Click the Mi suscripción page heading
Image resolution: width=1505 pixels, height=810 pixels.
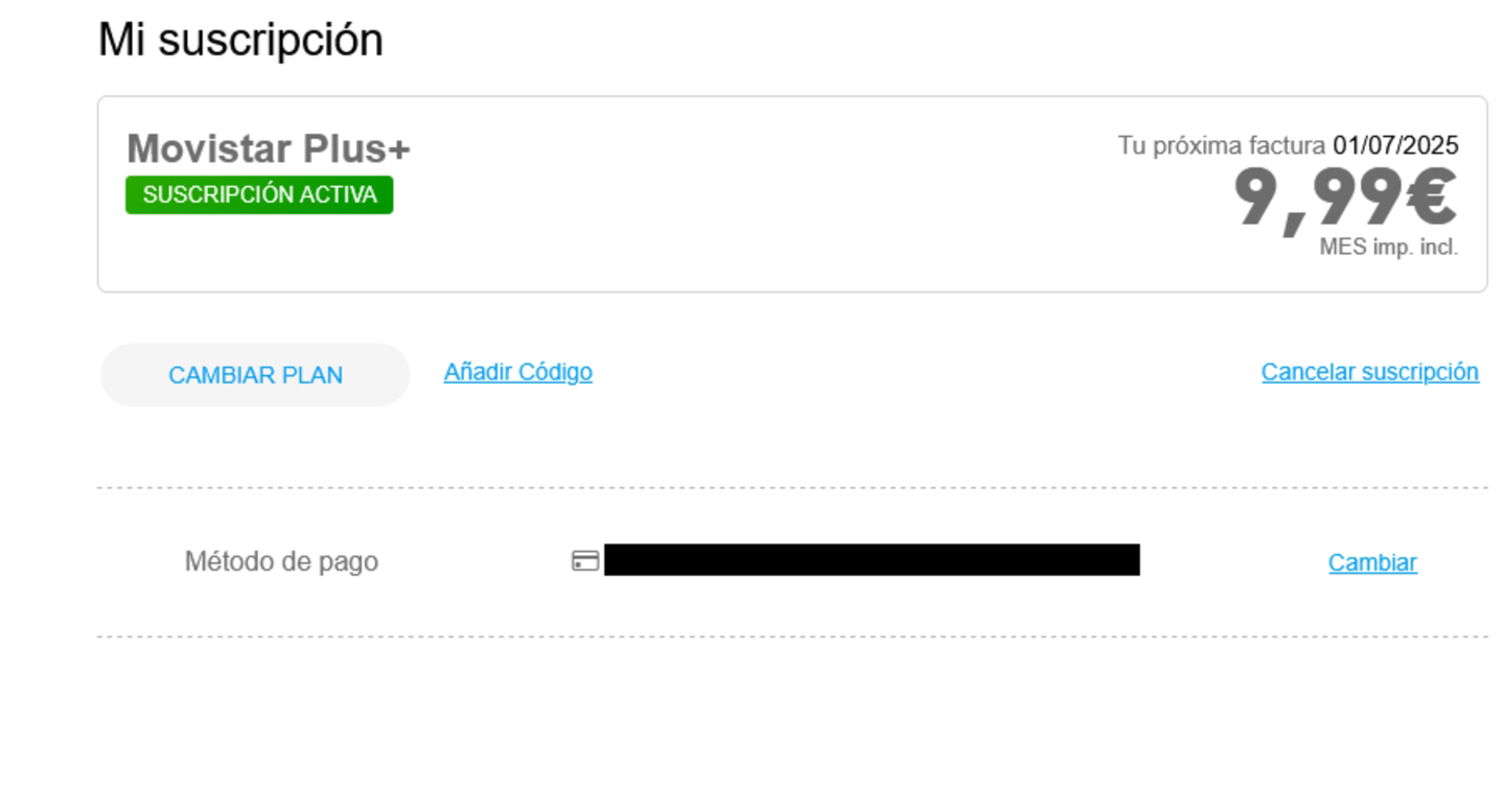tap(240, 40)
